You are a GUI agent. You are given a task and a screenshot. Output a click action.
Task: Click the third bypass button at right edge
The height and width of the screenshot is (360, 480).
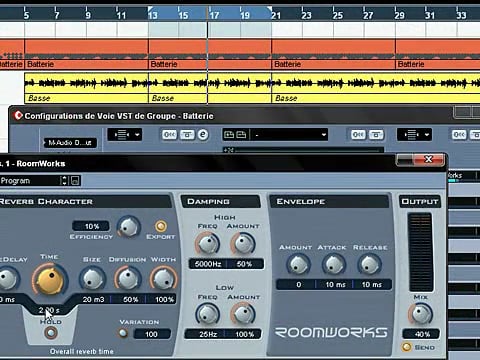point(459,135)
